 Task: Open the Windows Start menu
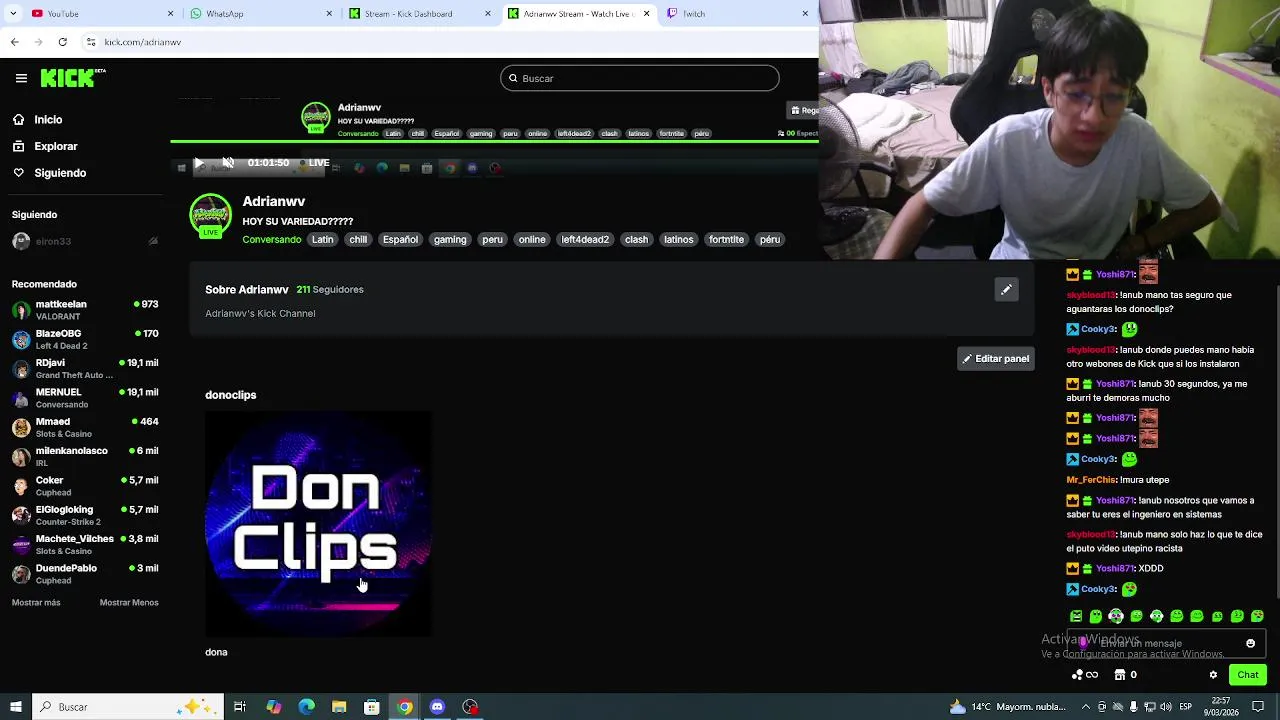(14, 707)
